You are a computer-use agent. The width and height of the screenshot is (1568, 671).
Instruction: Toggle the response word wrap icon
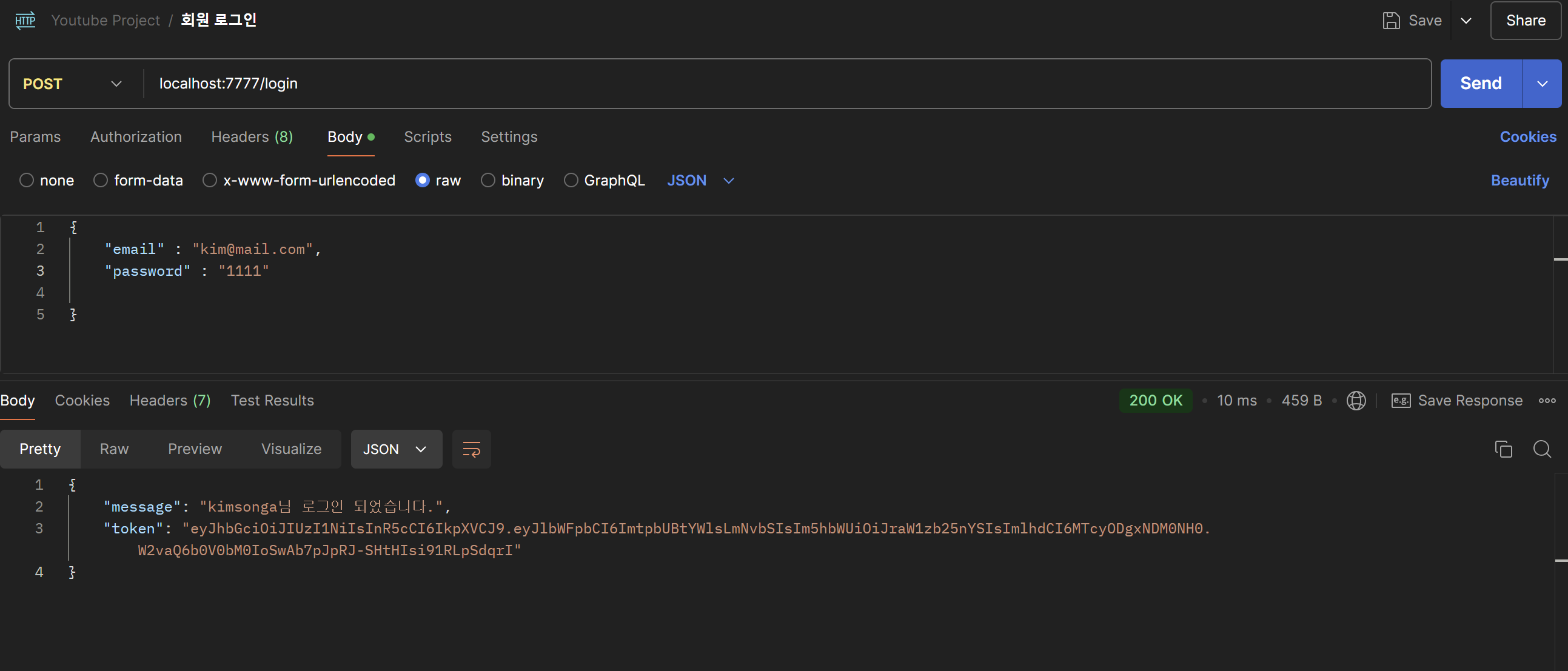(x=471, y=449)
